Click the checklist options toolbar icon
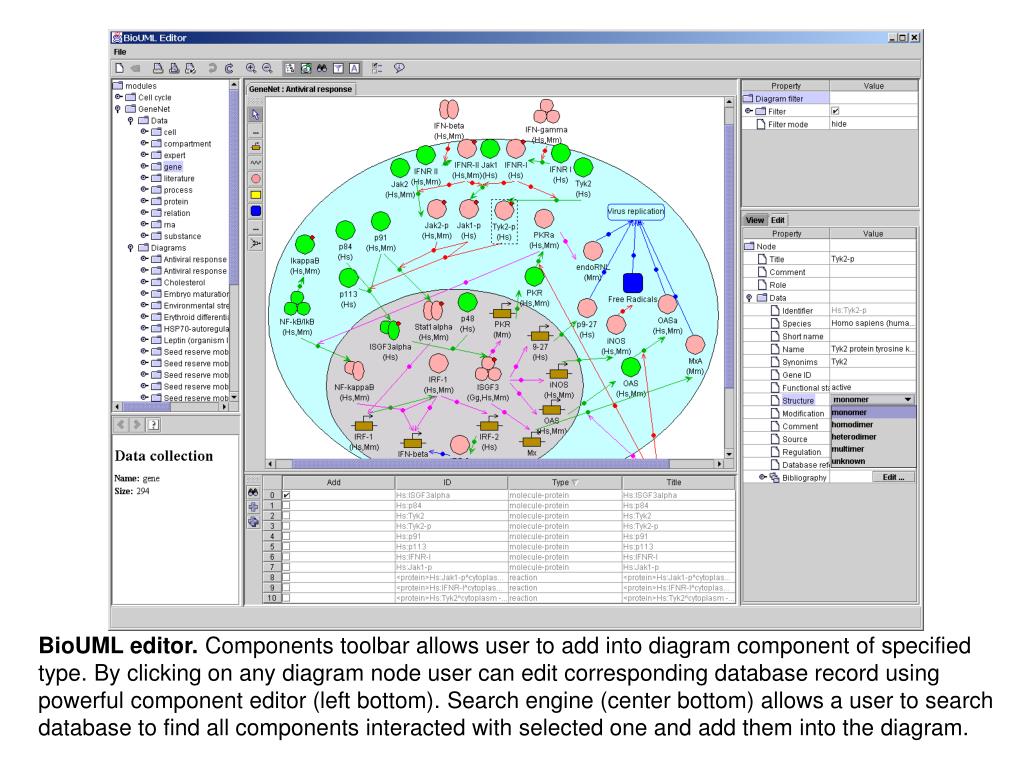 pos(377,68)
